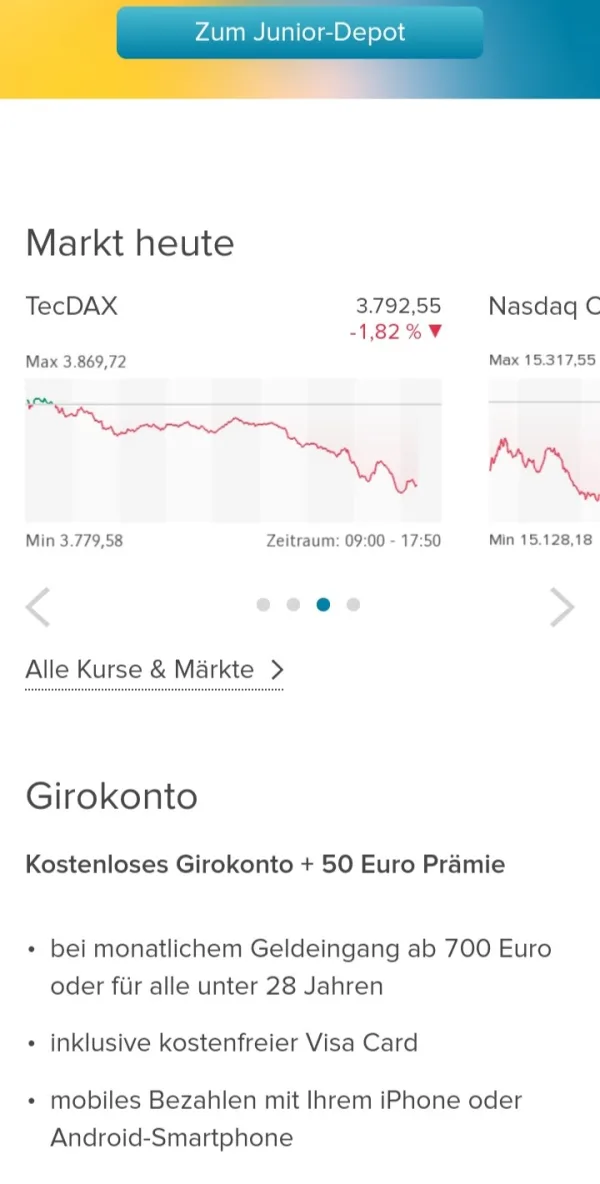Click the TecDAX index title
The image size is (600, 1184).
tap(71, 306)
